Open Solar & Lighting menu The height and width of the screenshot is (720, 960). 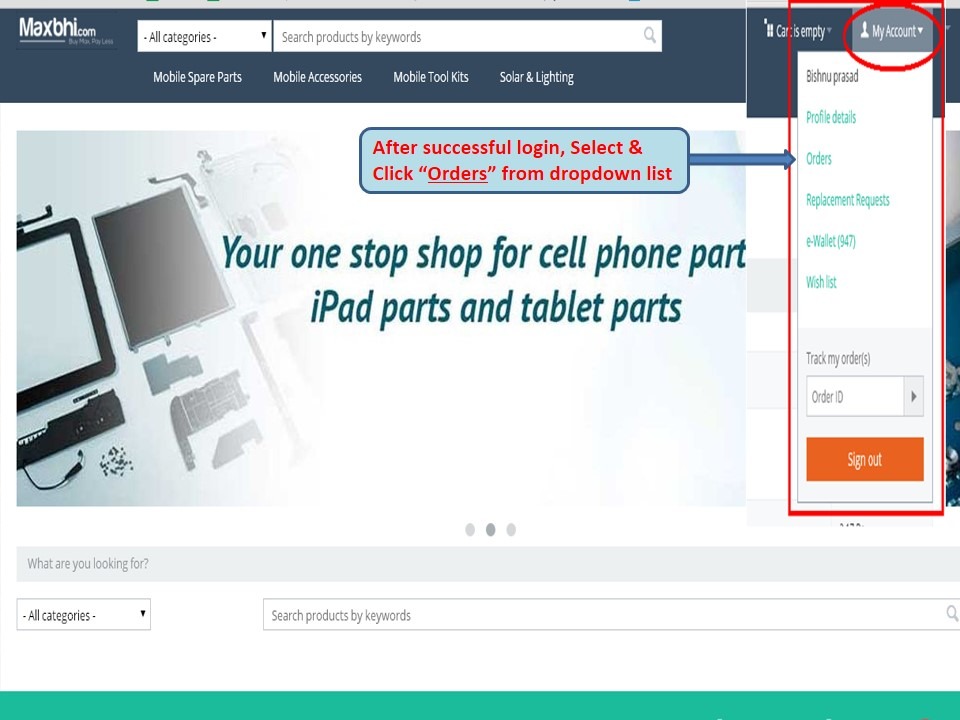pyautogui.click(x=536, y=77)
